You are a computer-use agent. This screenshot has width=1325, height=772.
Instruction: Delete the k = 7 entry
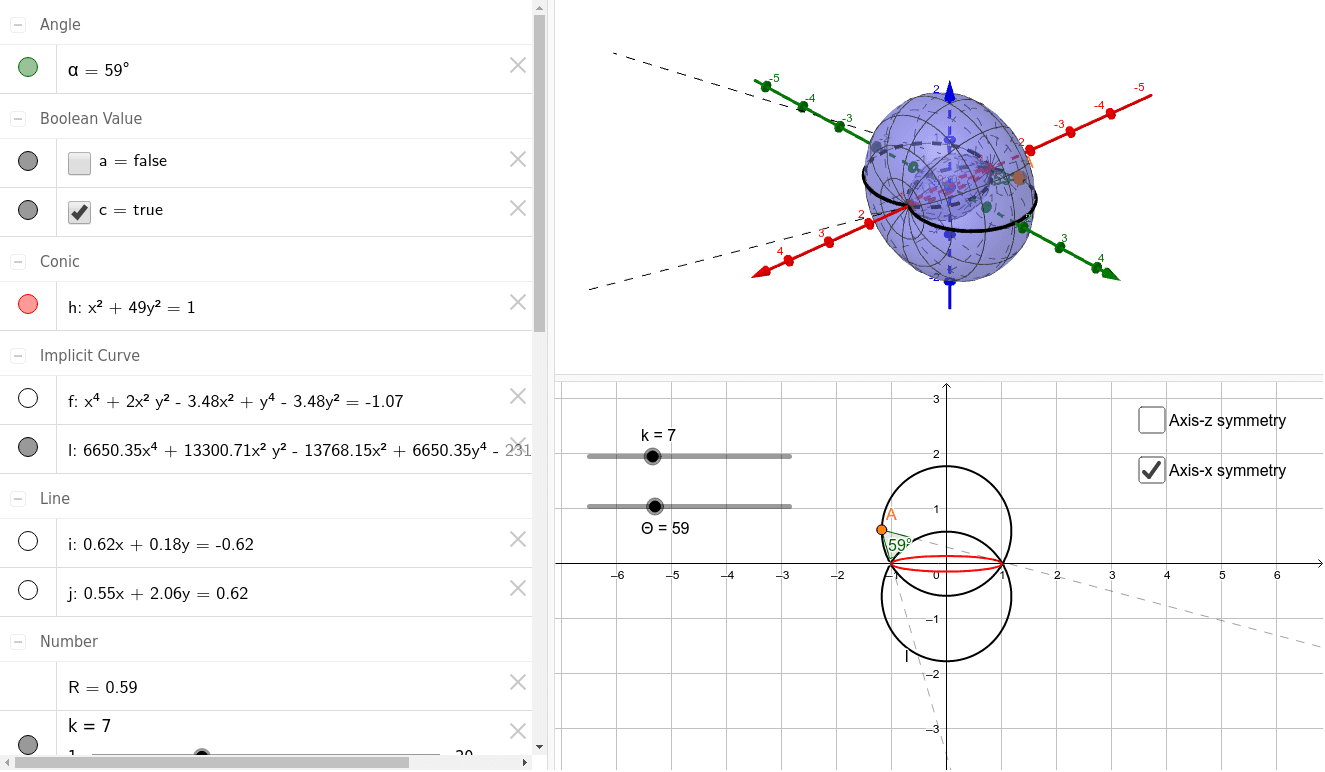(518, 731)
